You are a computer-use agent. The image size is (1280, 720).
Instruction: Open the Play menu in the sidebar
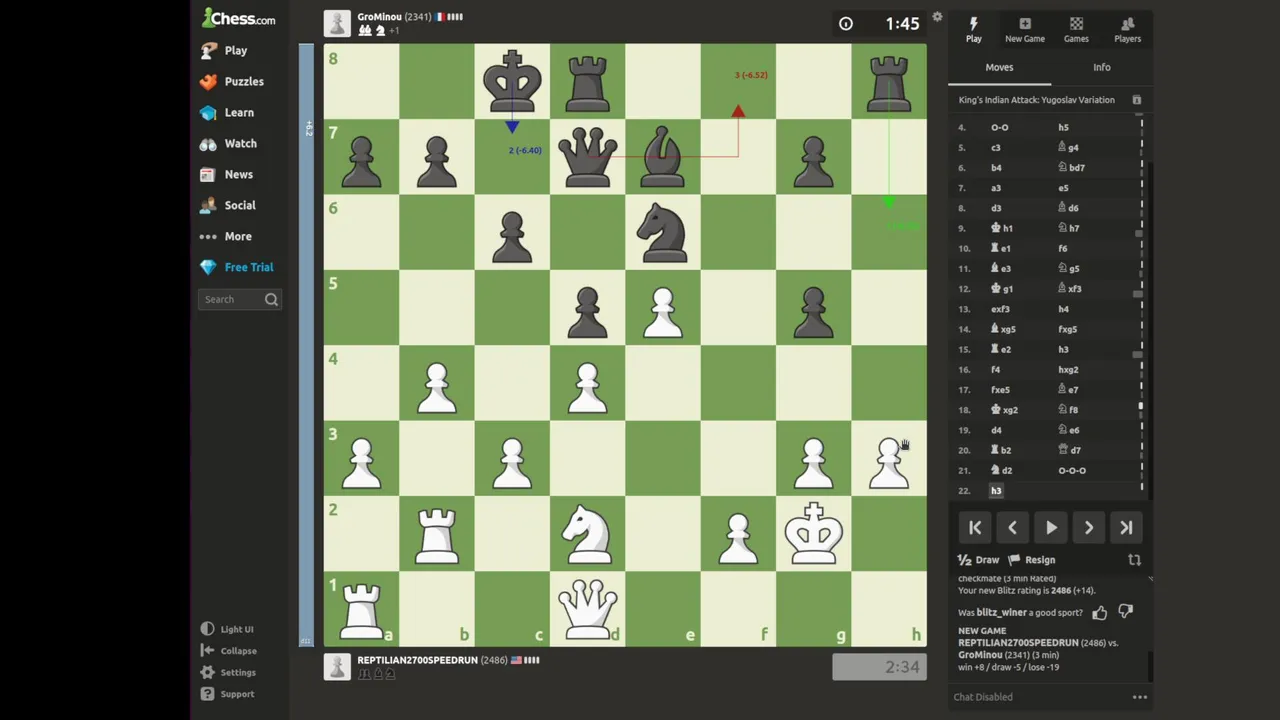(x=224, y=50)
